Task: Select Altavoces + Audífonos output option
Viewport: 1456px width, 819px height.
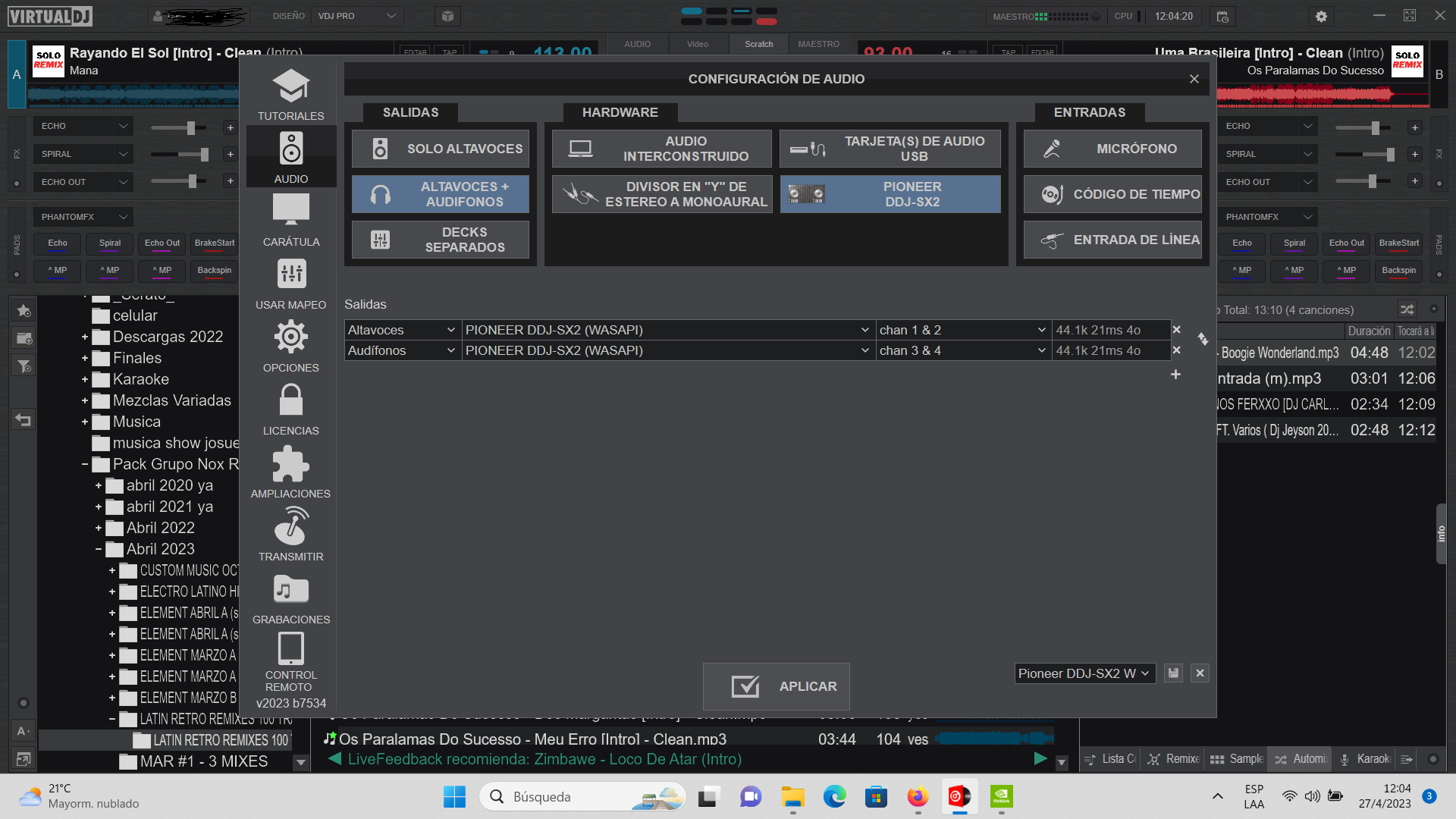Action: (441, 194)
